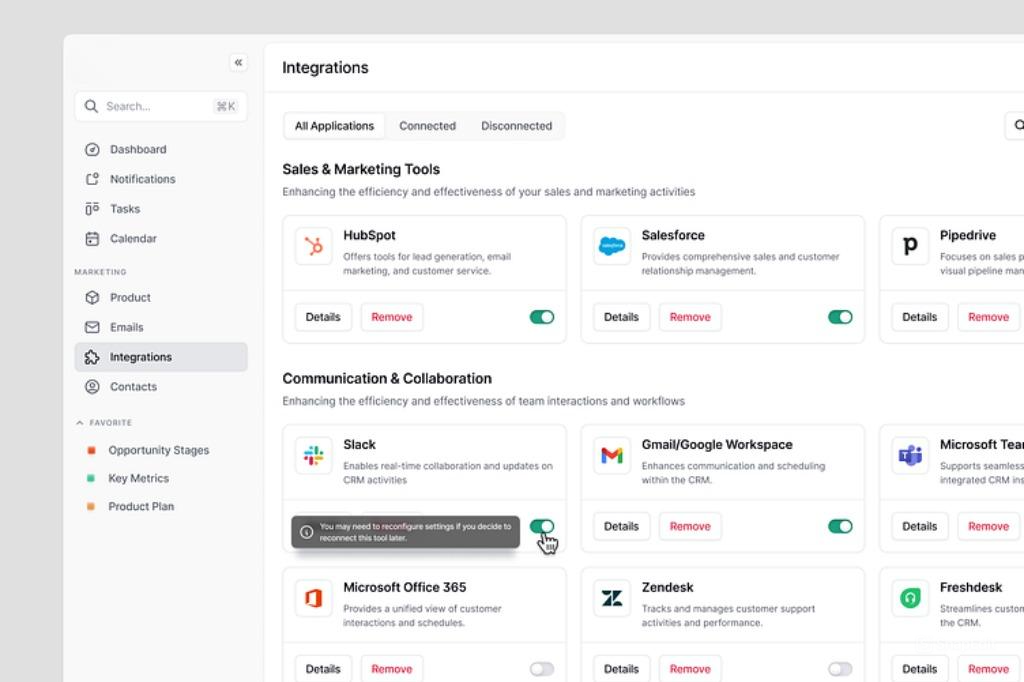Switch to the Disconnected tab

click(516, 126)
